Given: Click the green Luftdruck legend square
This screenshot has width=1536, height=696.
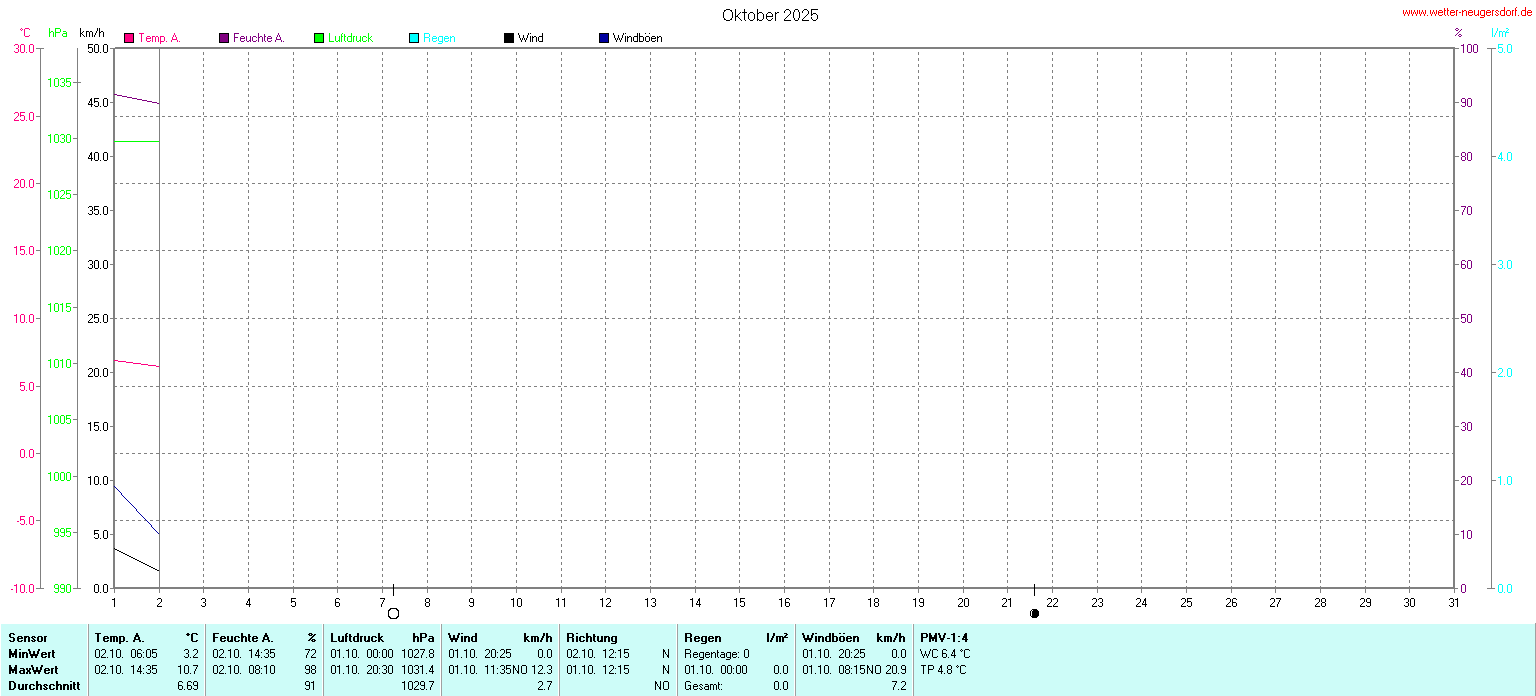Looking at the screenshot, I should tap(319, 38).
